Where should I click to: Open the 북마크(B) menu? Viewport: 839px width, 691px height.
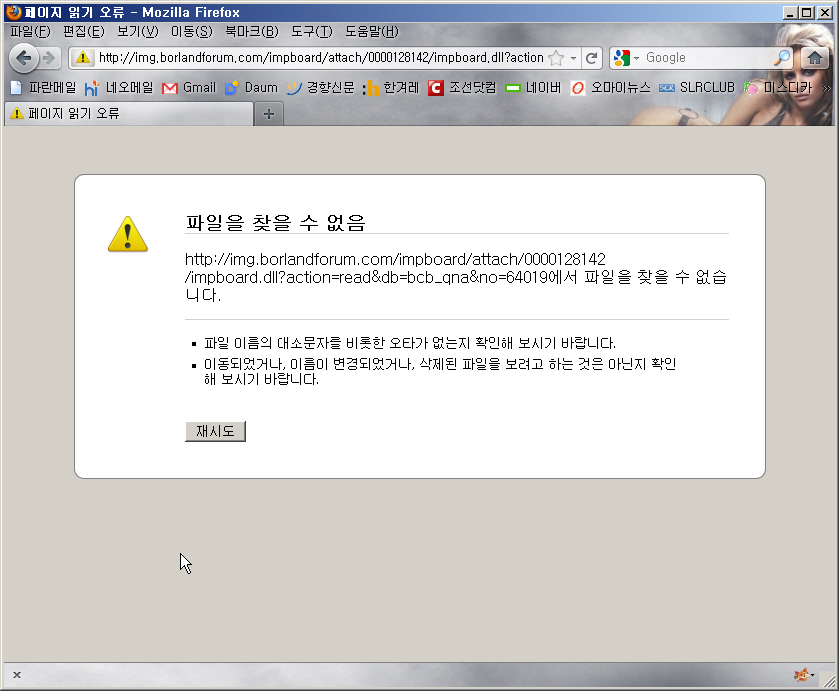click(x=251, y=31)
